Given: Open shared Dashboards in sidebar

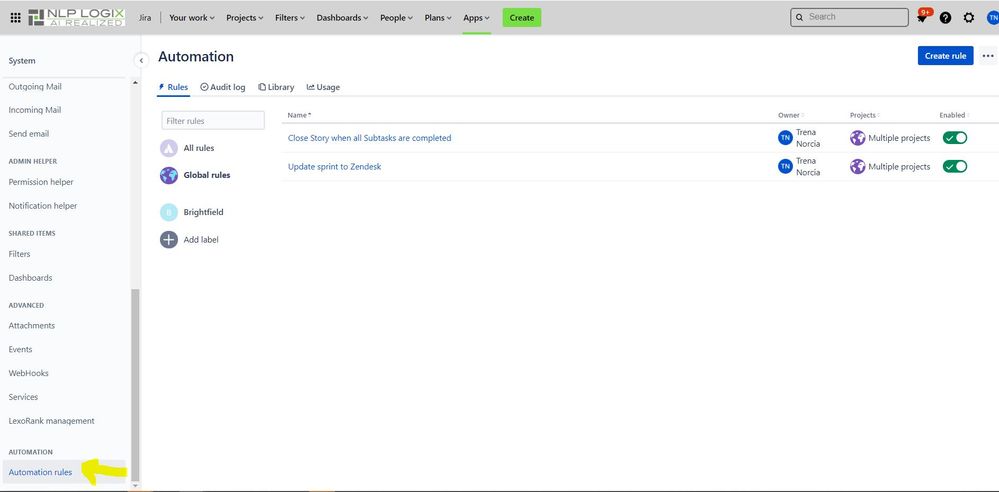Looking at the screenshot, I should 30,278.
